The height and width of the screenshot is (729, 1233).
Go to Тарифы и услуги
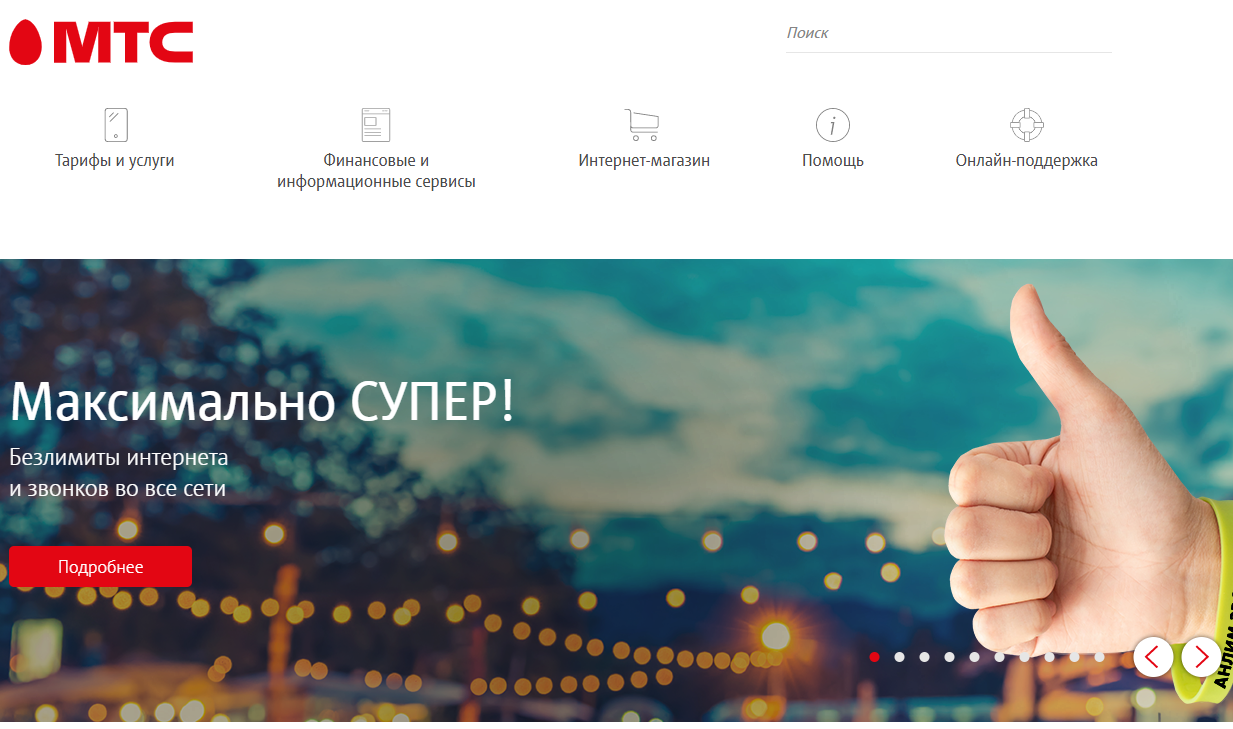(115, 160)
